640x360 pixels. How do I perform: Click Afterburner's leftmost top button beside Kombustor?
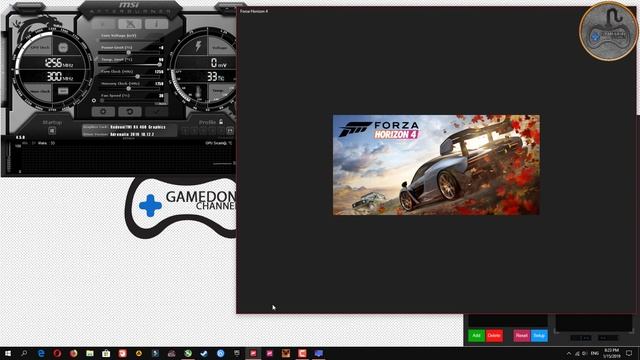[103, 24]
